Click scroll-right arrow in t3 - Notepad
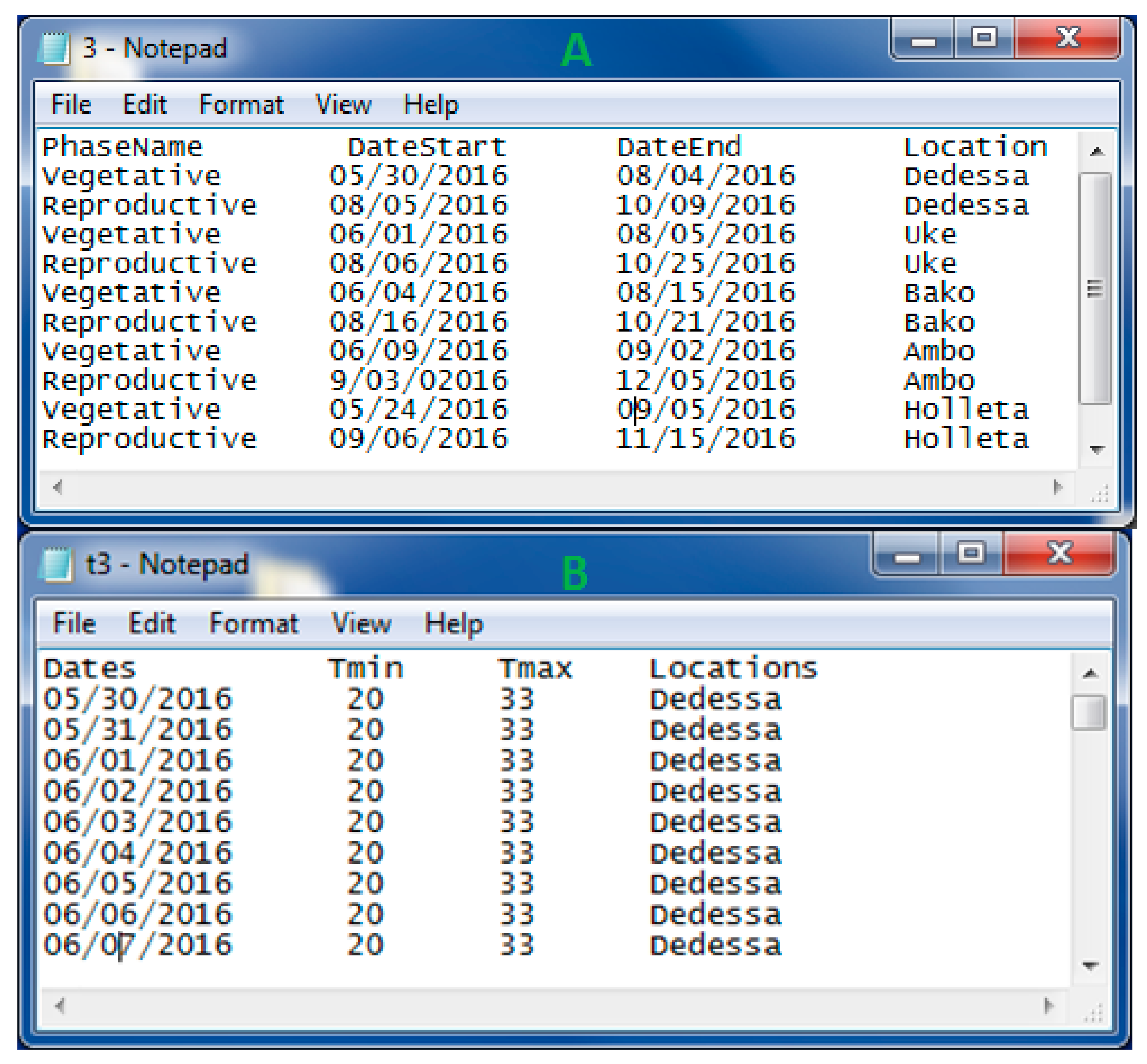Screen dimensions: 1147x1064 [x=1049, y=1006]
